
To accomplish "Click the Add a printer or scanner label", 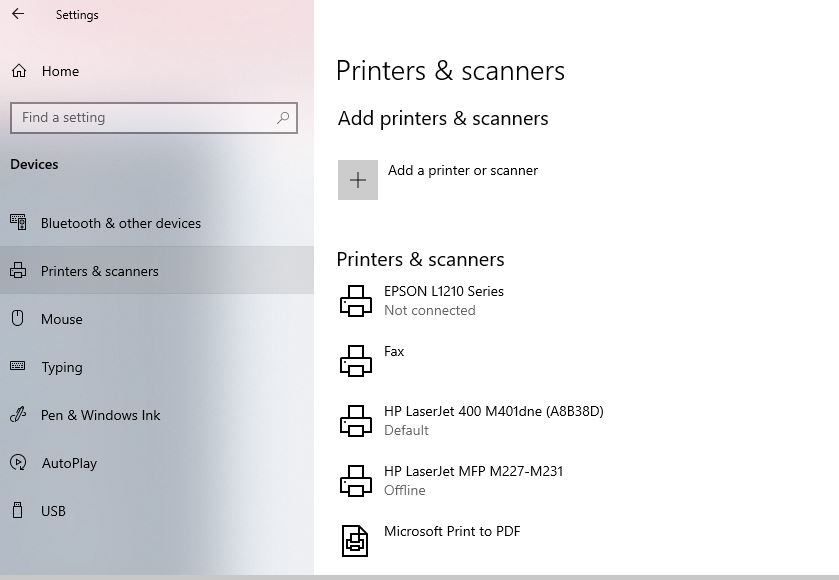I will pyautogui.click(x=463, y=170).
